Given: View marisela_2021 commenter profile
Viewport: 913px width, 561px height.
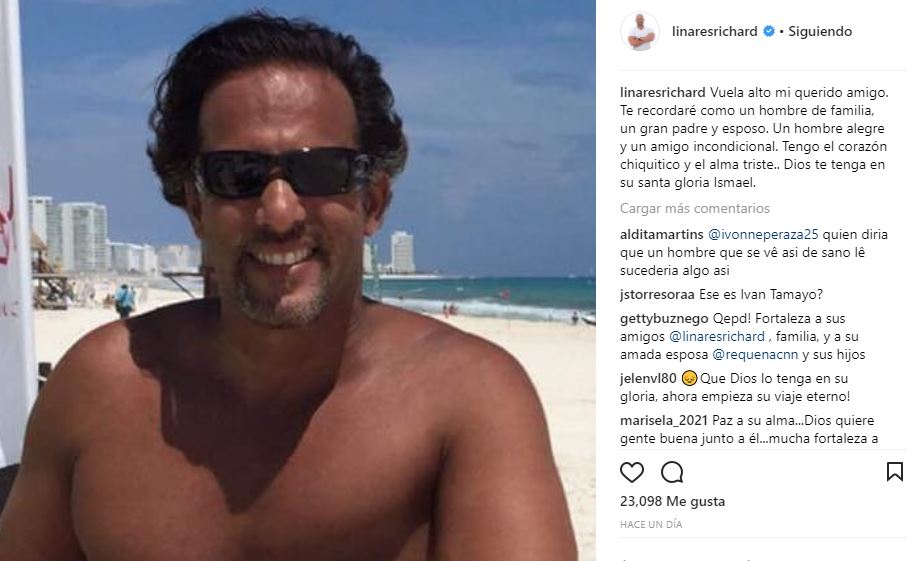Looking at the screenshot, I should coord(664,420).
